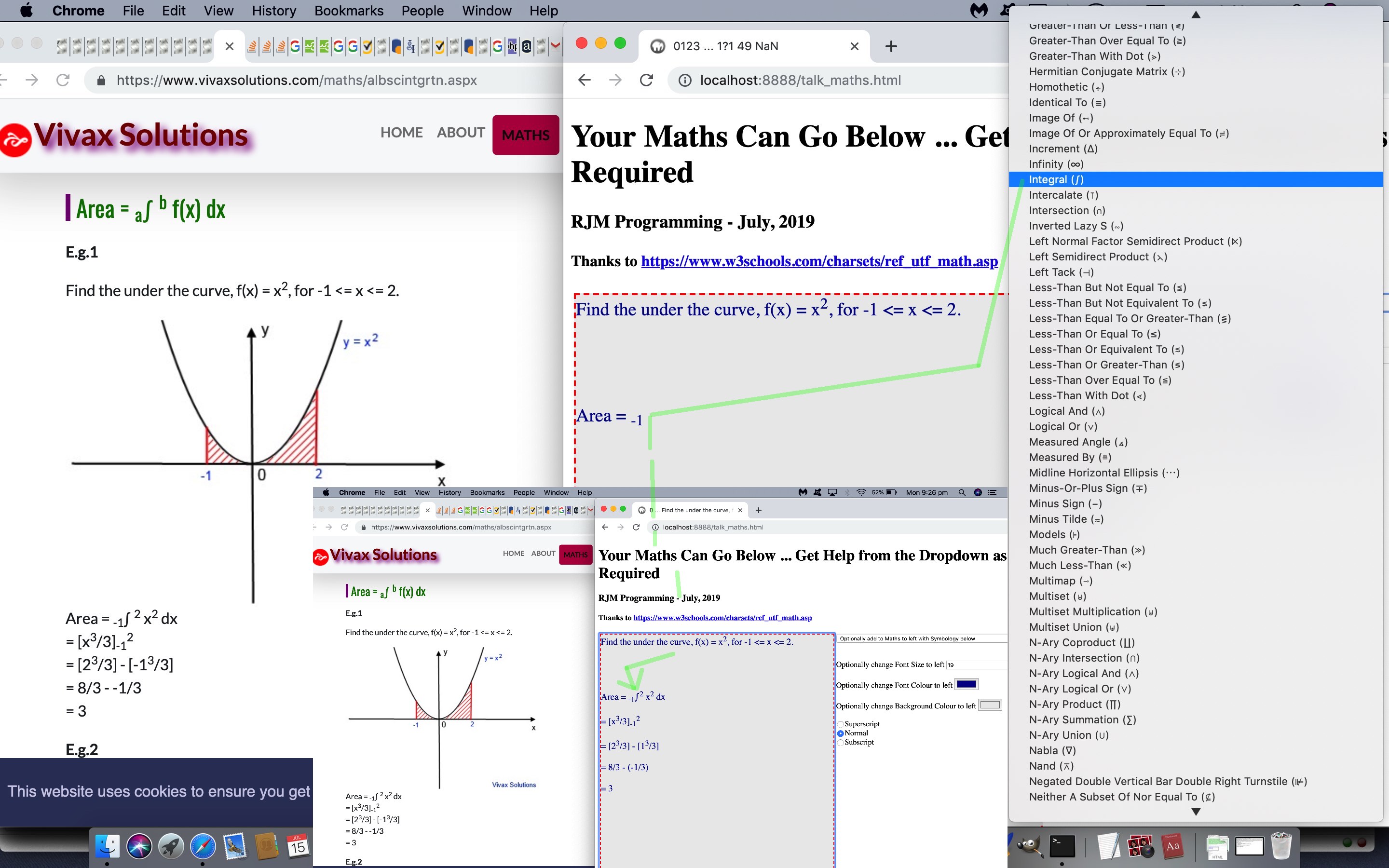Screen dimensions: 1389x868
Task: Click Malwarebytes icon in the menu bar
Action: [x=979, y=10]
